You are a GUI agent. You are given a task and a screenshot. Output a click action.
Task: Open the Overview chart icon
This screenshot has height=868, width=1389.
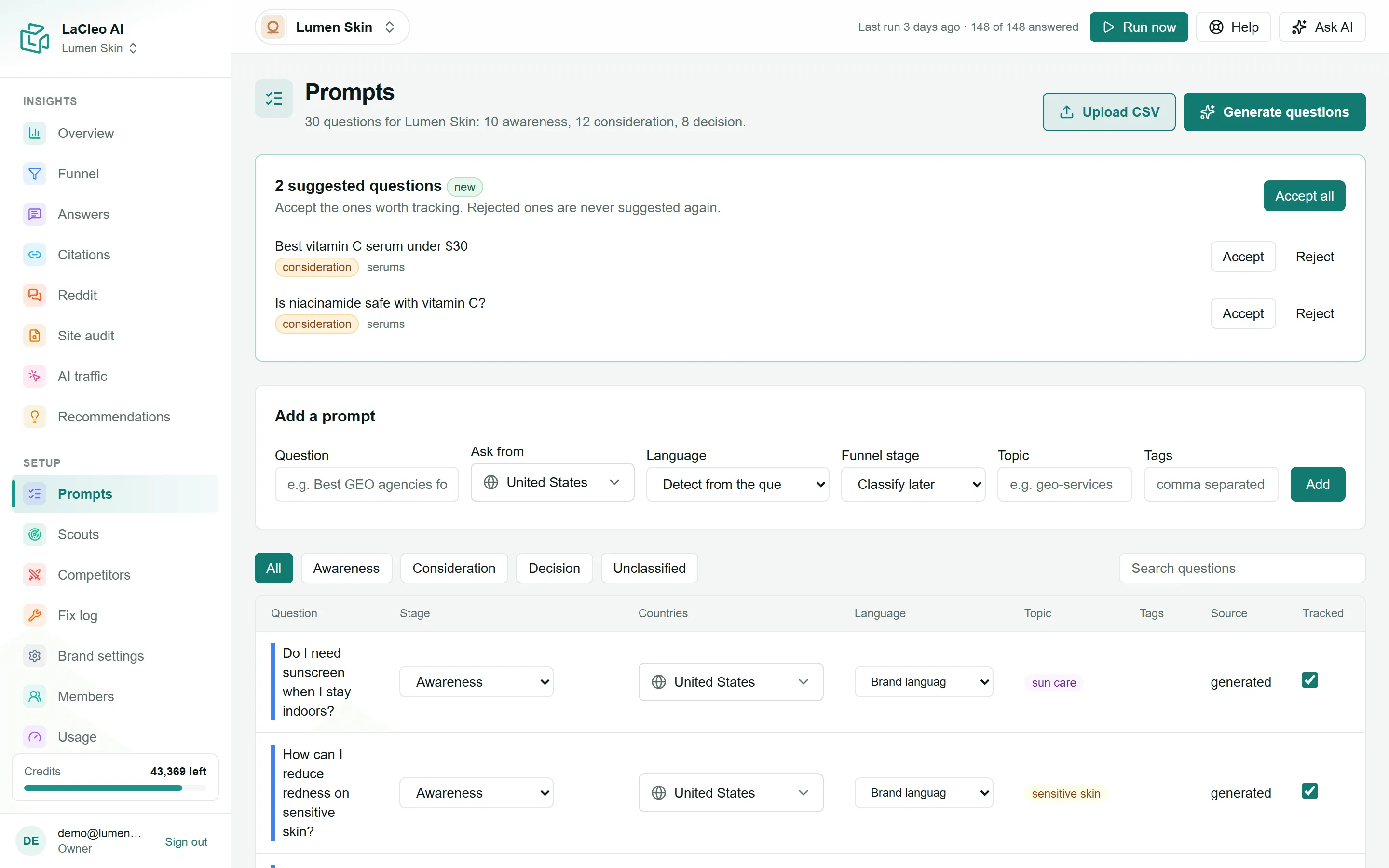pyautogui.click(x=34, y=133)
